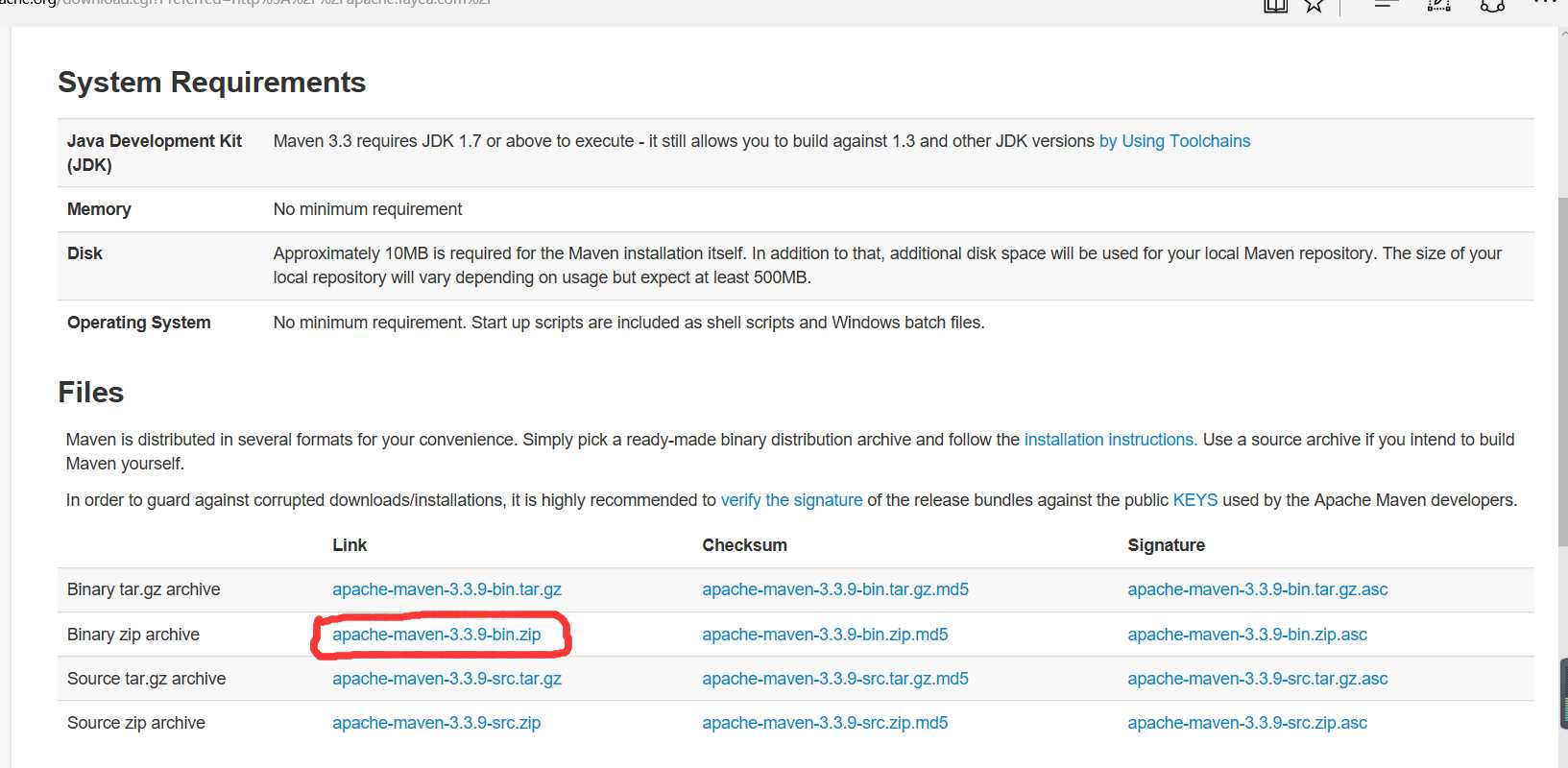Open apache-maven-3.3.9-bin.zip.md5 checksum

825,635
